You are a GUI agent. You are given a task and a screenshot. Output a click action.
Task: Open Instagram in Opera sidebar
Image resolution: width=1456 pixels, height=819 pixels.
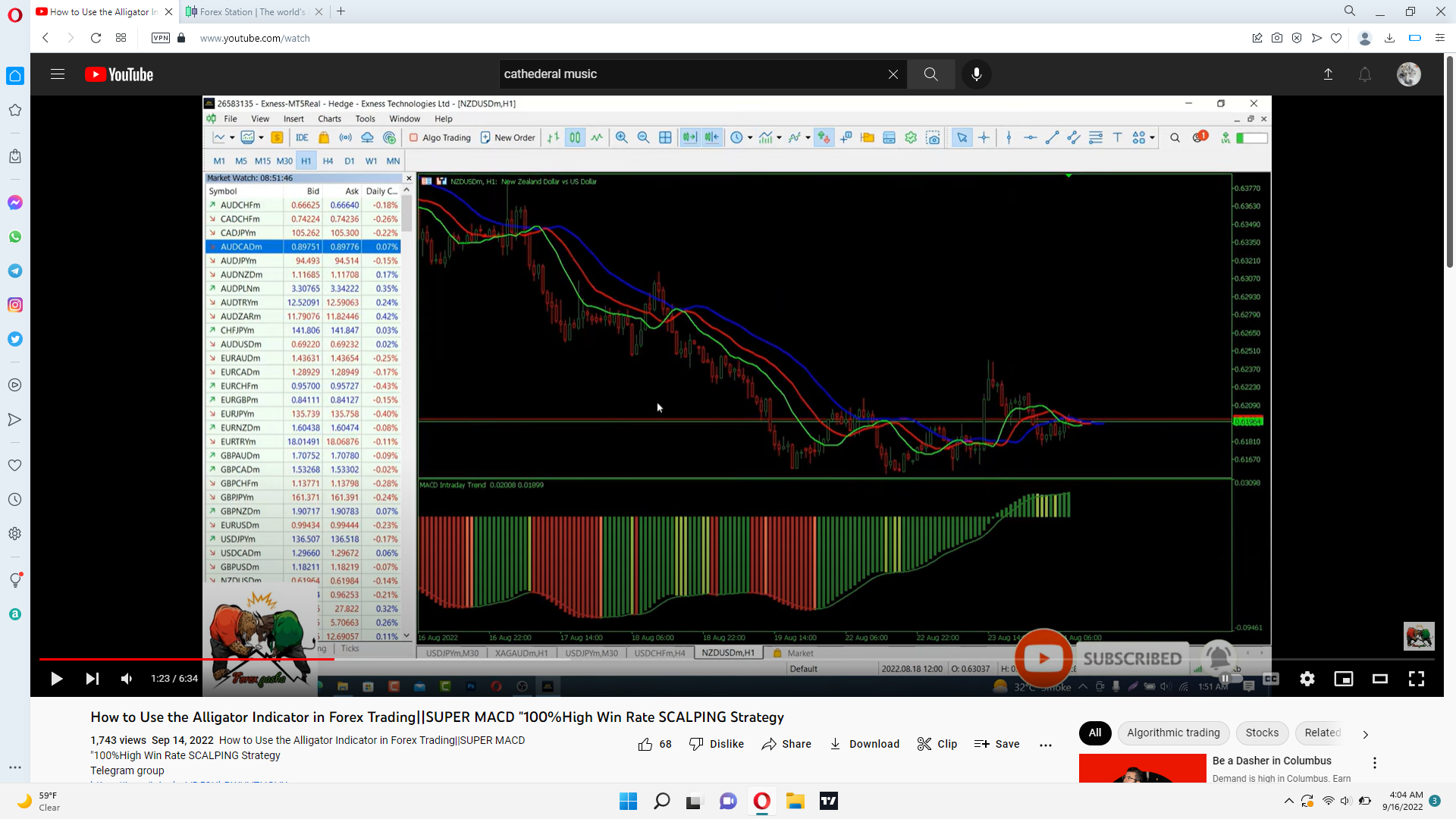[x=15, y=305]
